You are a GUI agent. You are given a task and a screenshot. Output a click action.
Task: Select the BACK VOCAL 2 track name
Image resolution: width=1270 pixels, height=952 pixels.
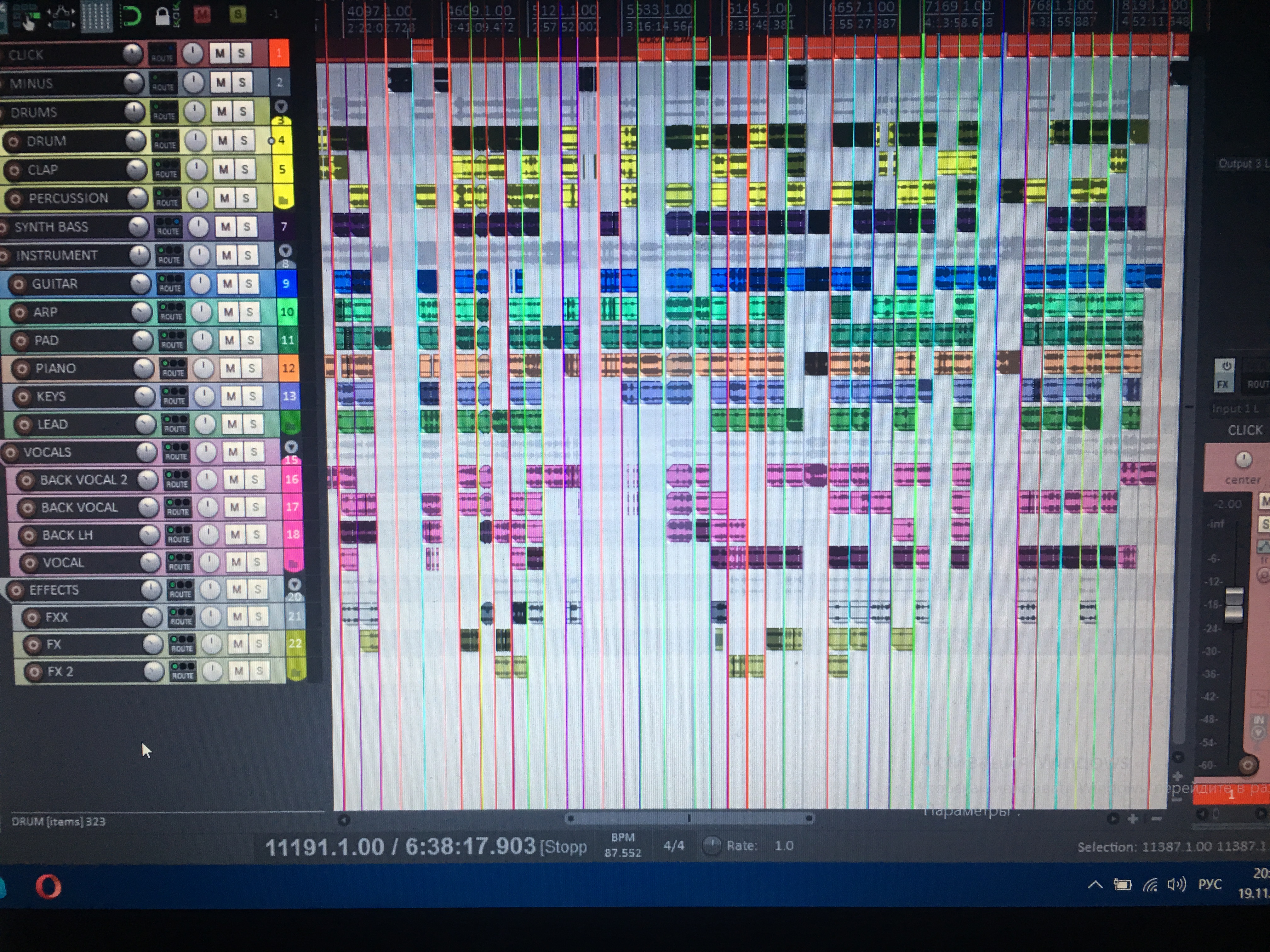click(x=84, y=480)
